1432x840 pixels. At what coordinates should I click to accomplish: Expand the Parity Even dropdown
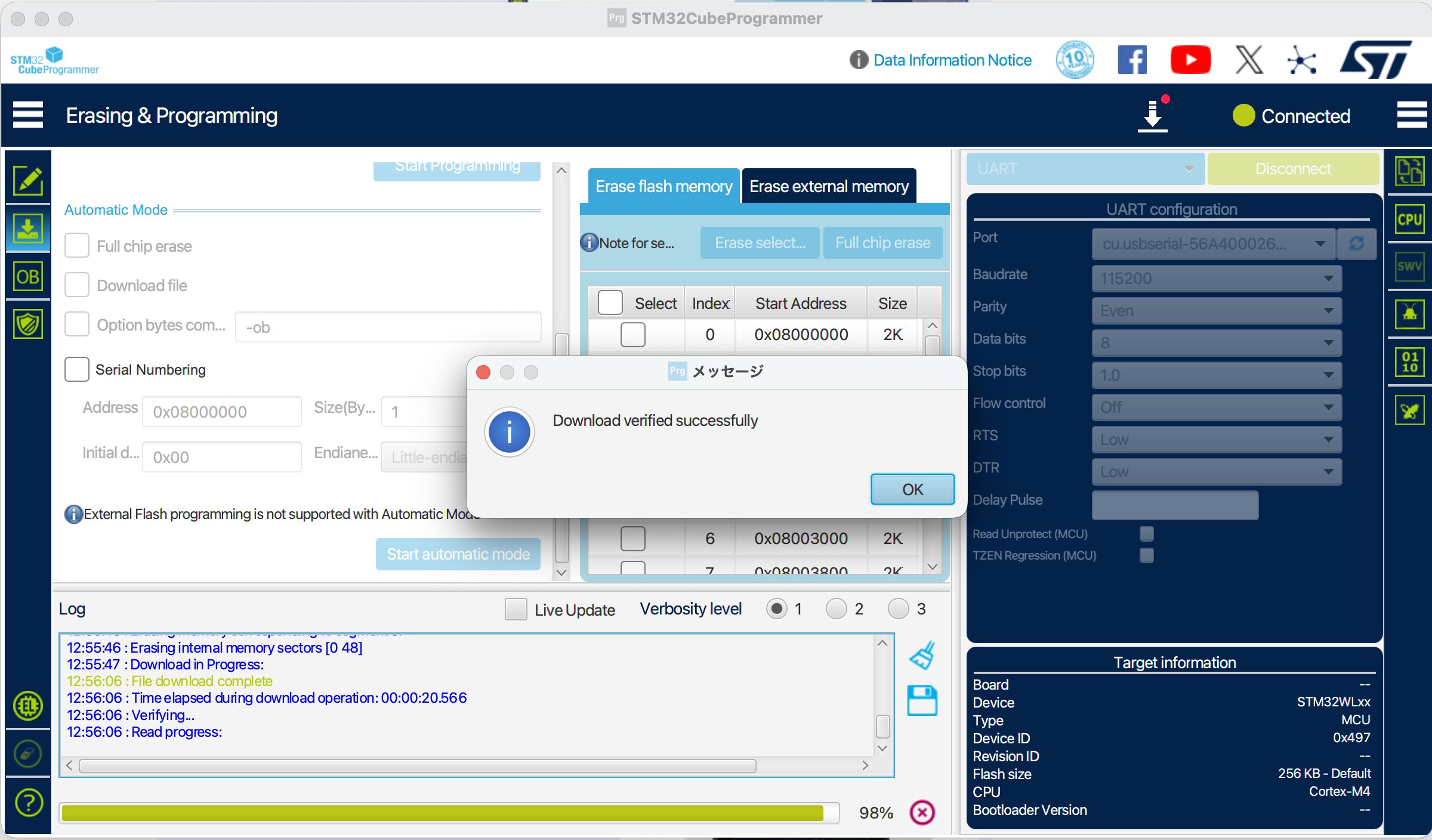coord(1216,310)
